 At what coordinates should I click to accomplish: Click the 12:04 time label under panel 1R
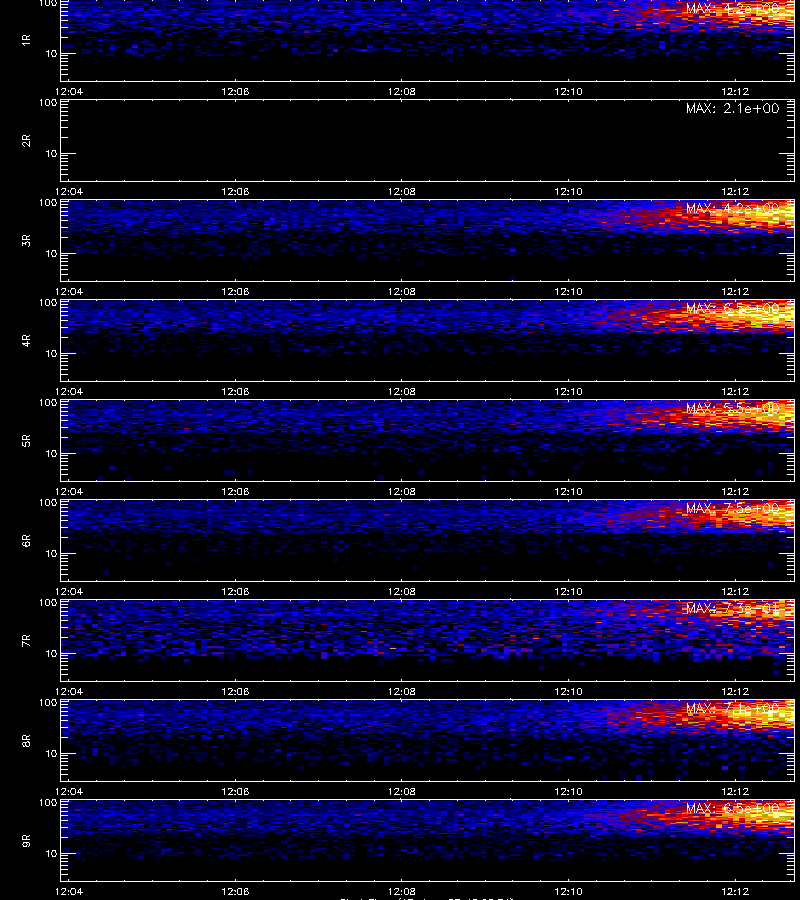(x=69, y=91)
